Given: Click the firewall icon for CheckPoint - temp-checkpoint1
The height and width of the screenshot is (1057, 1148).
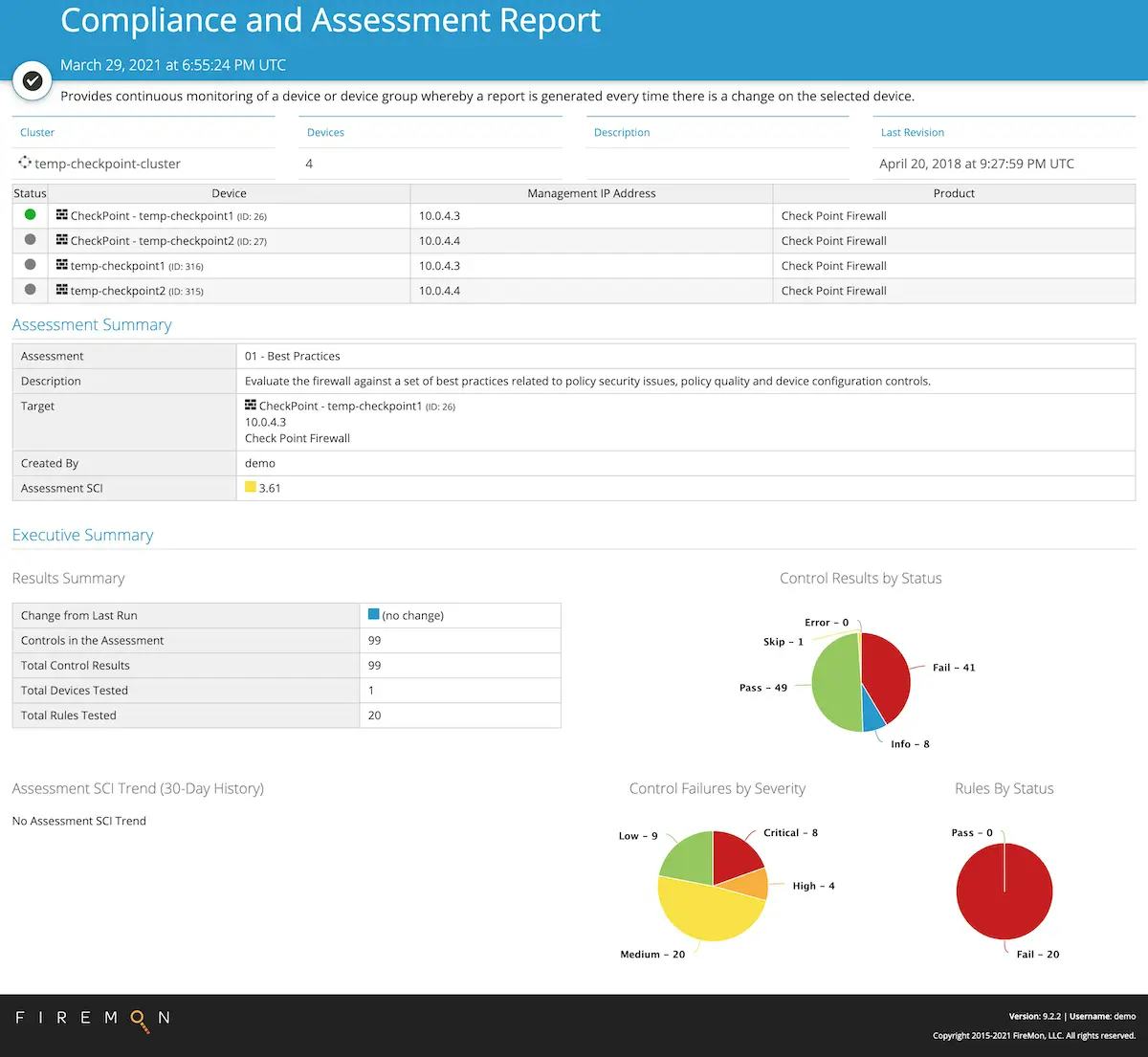Looking at the screenshot, I should coord(60,215).
